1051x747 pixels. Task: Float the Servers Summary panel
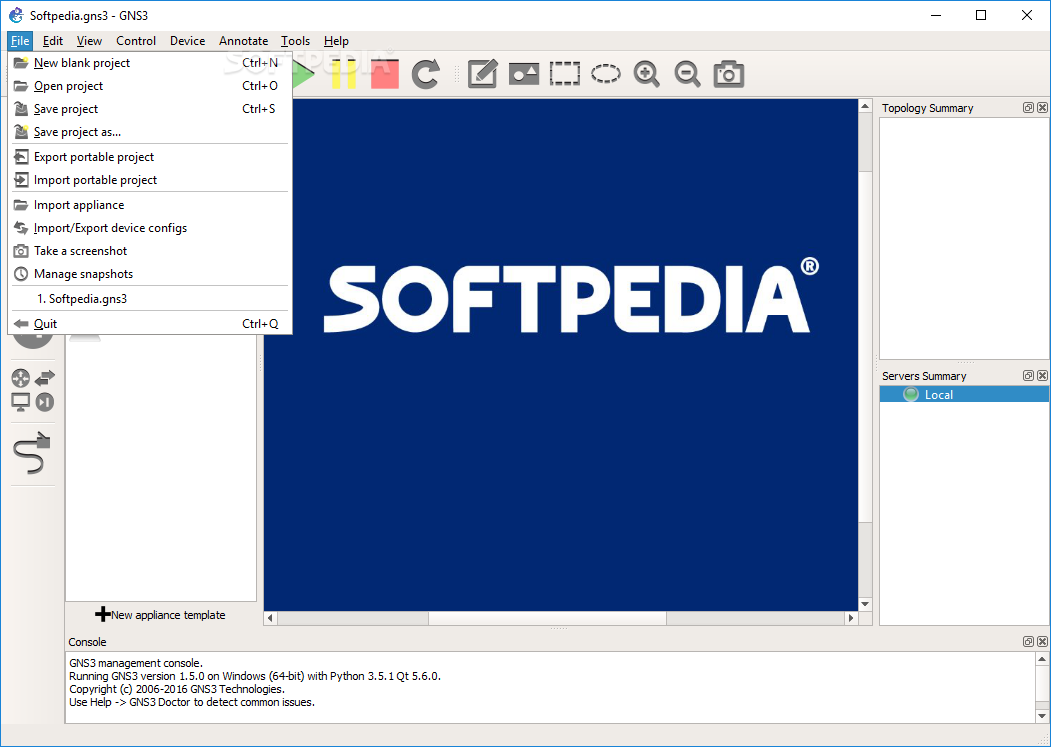1028,376
